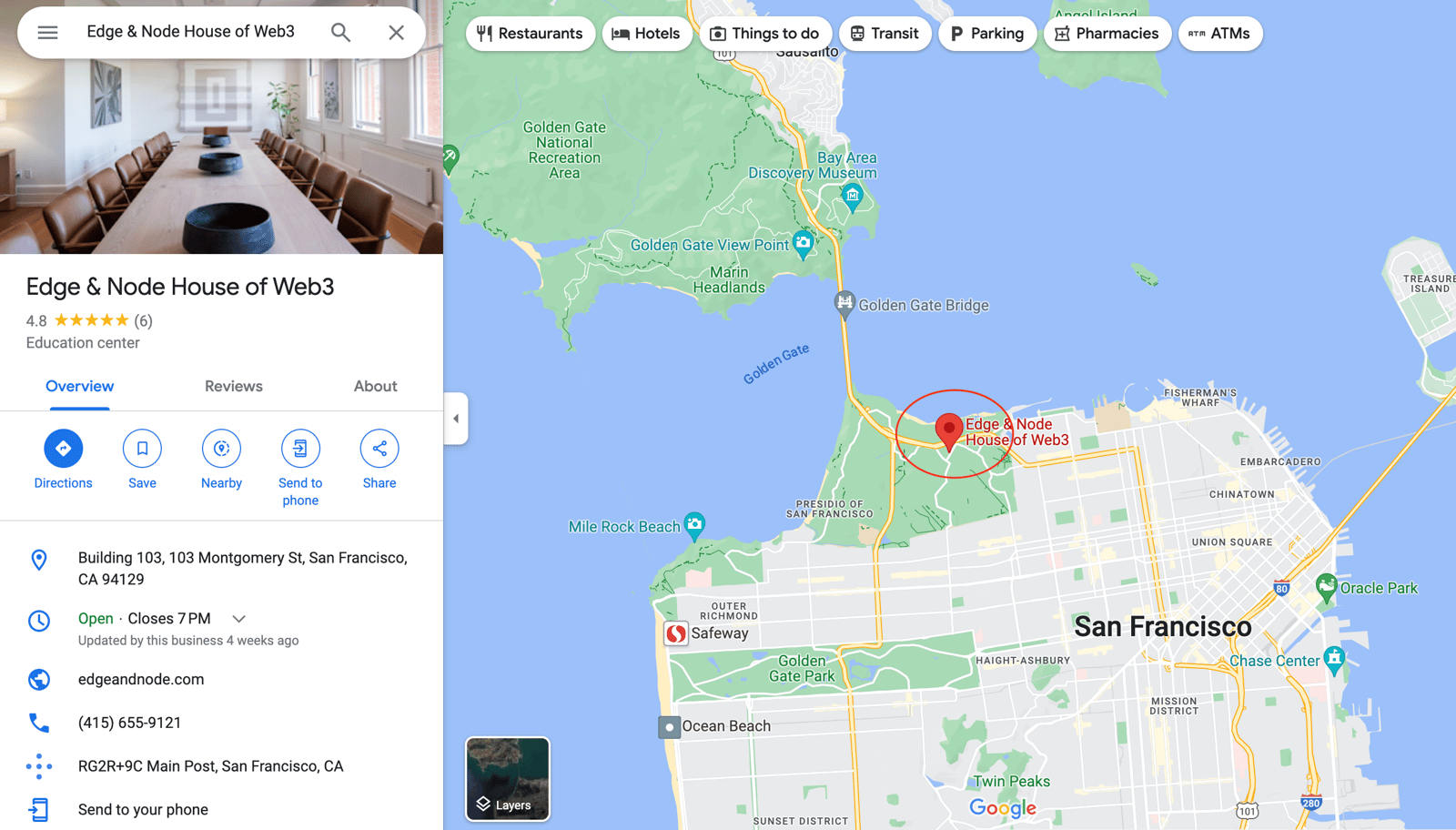Filter map by Hotels
Viewport: 1456px width, 830px height.
[647, 34]
